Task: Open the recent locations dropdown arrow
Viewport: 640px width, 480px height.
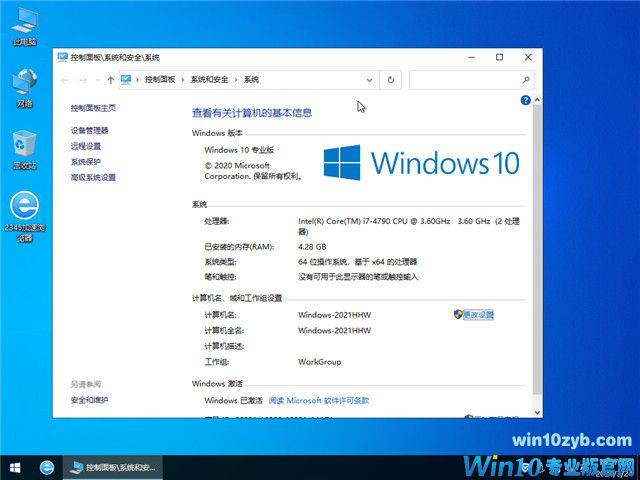Action: (98, 80)
